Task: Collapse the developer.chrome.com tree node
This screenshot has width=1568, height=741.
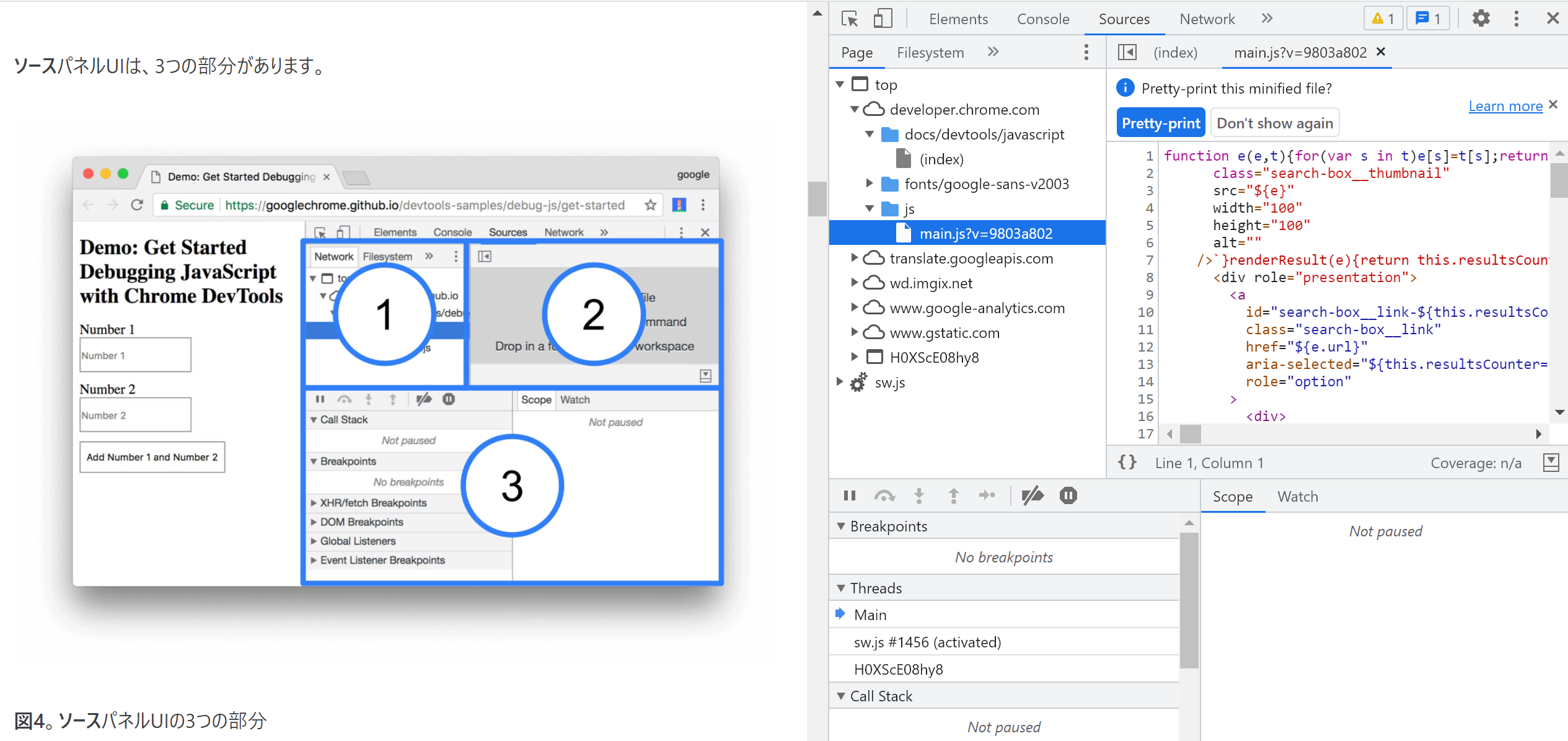Action: pyautogui.click(x=855, y=109)
